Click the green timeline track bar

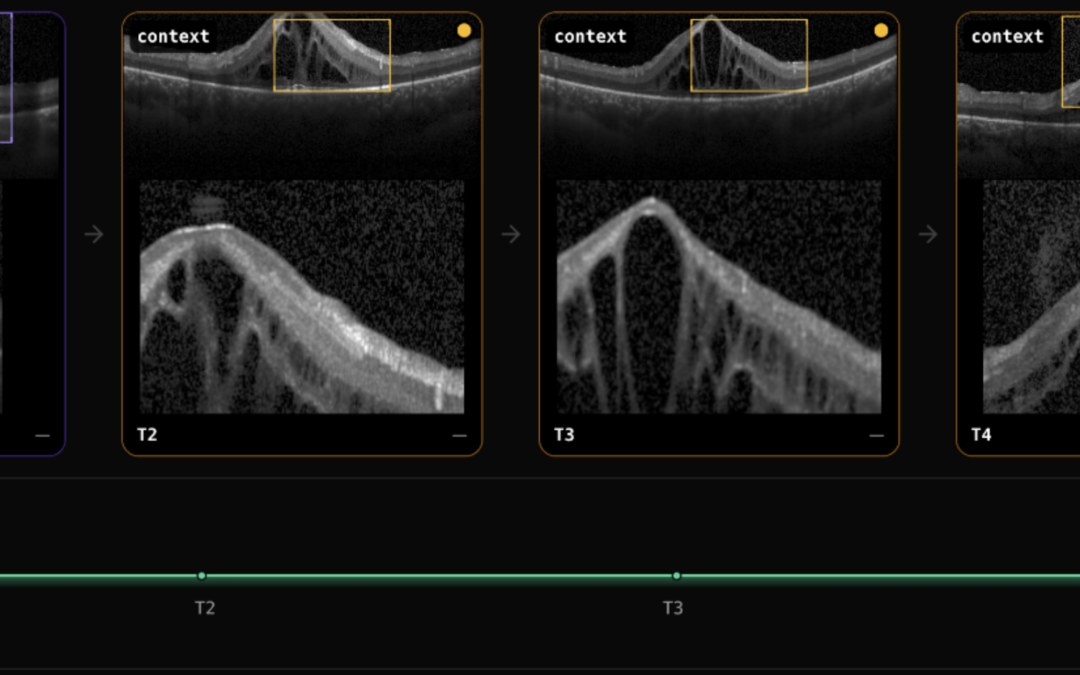(x=540, y=576)
